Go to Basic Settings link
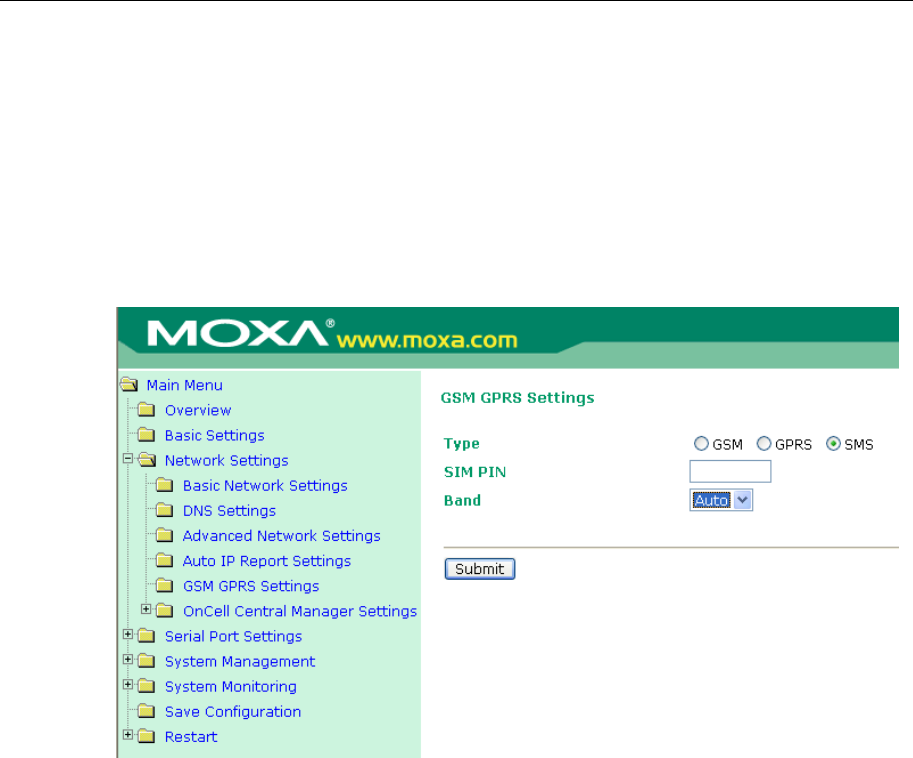Viewport: 913px width, 758px height. pyautogui.click(x=214, y=435)
